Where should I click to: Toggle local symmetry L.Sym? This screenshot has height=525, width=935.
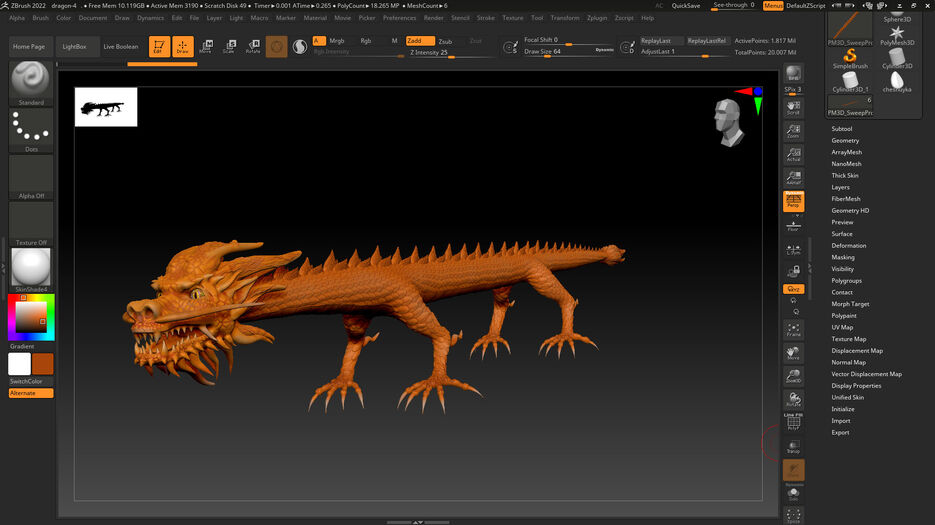[793, 250]
